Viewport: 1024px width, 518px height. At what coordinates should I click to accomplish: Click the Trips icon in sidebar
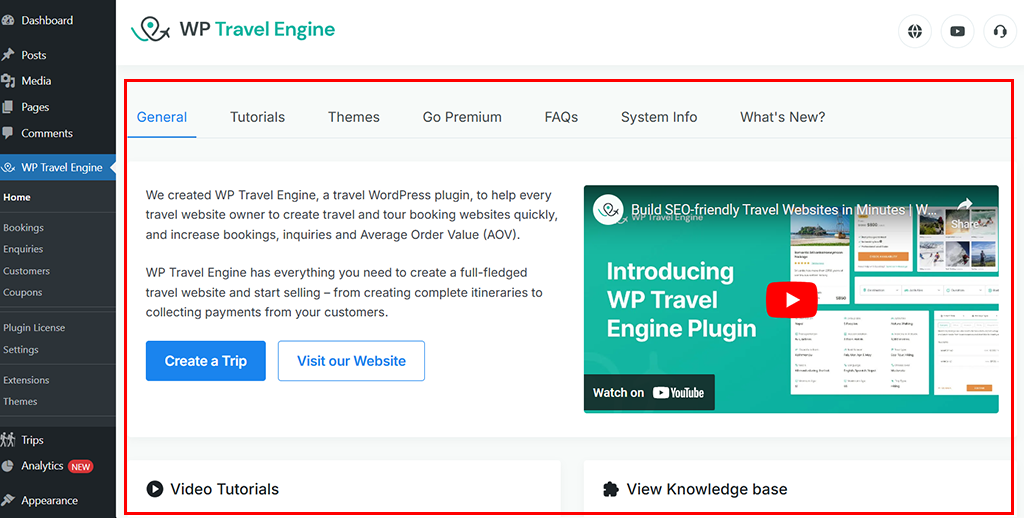8,440
